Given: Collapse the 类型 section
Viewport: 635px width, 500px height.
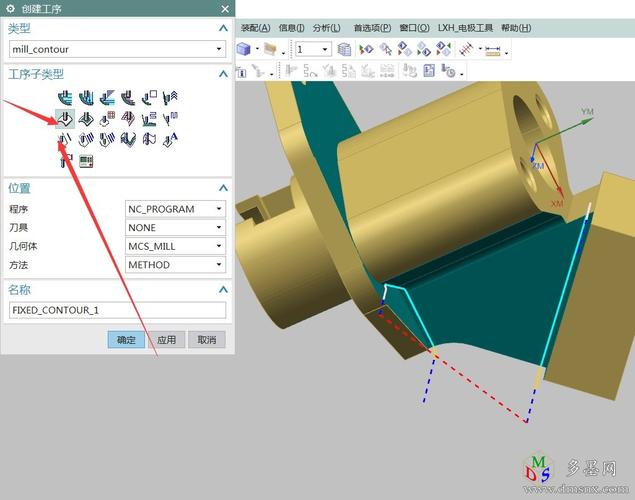Looking at the screenshot, I should 223,28.
